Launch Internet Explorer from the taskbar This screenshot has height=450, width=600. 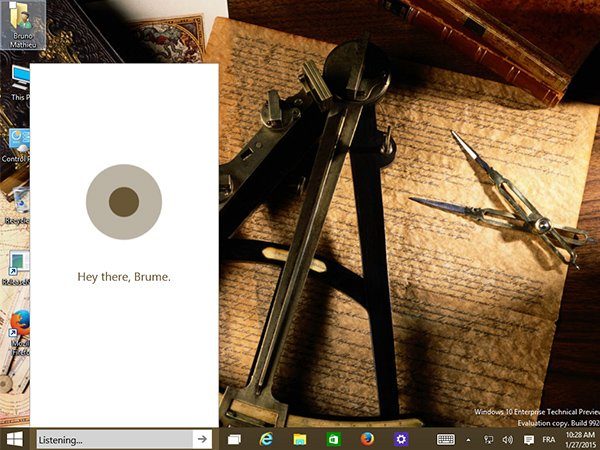tap(266, 439)
